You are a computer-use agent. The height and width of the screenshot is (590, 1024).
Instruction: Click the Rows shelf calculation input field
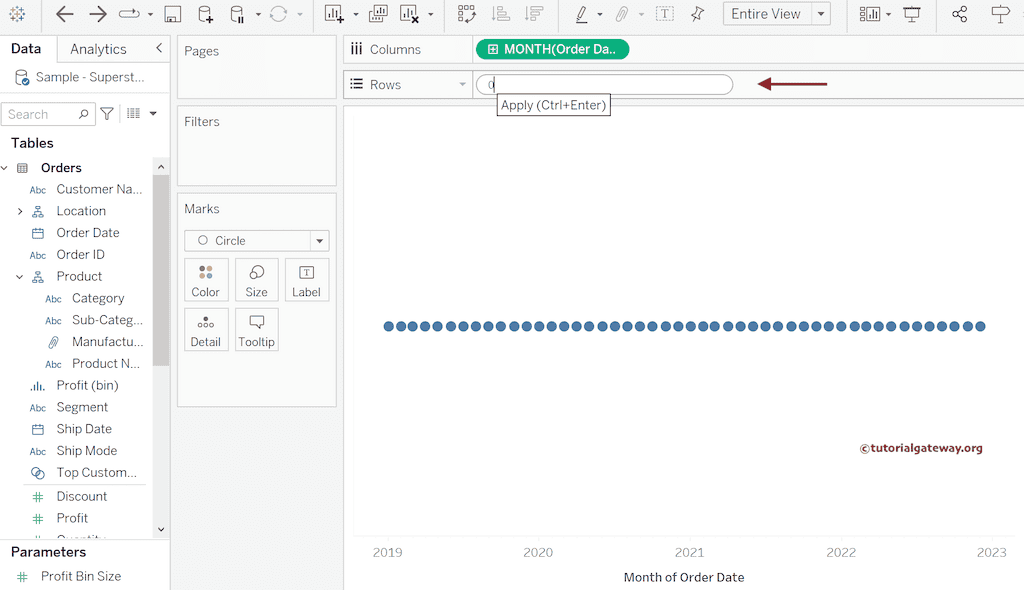coord(605,84)
